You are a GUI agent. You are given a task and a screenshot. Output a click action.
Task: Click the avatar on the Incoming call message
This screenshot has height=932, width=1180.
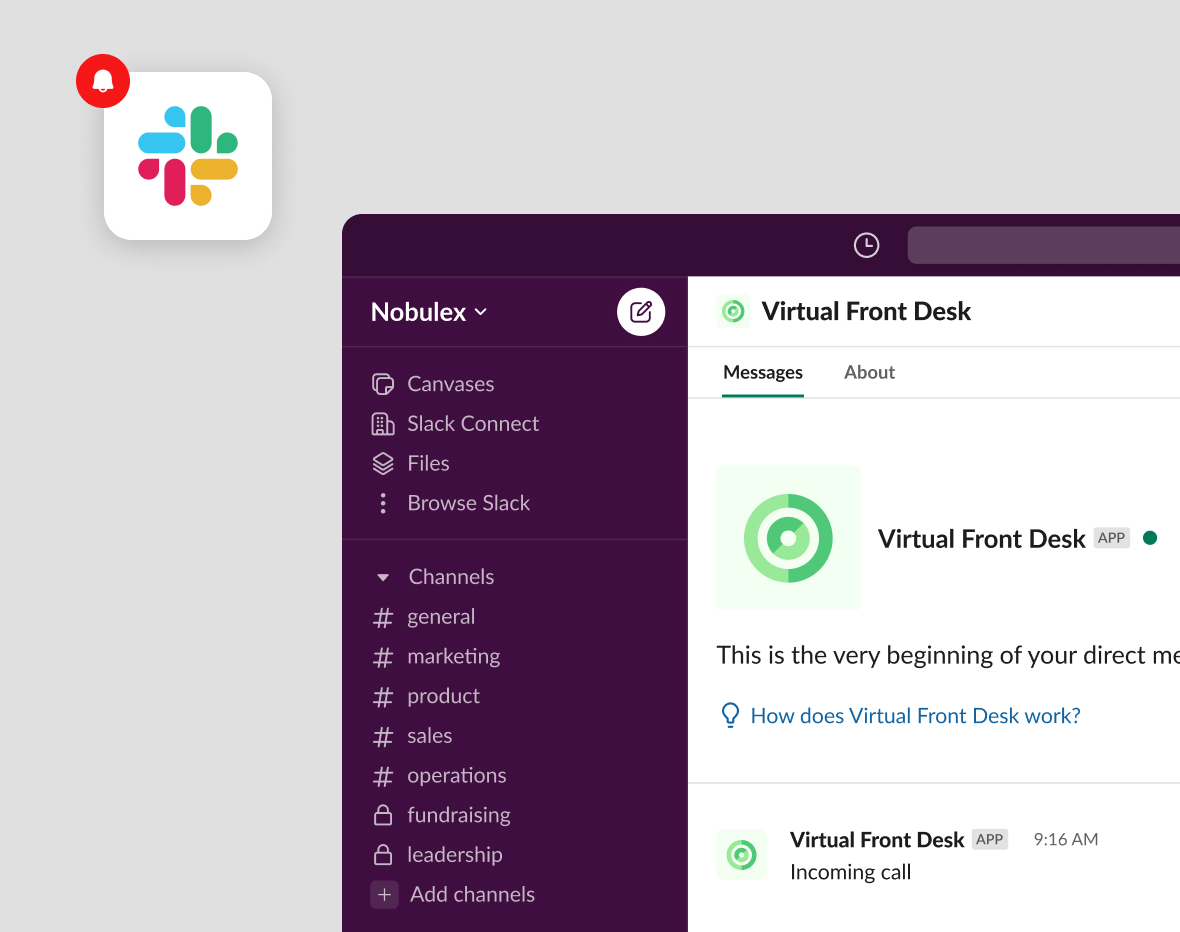pyautogui.click(x=741, y=854)
